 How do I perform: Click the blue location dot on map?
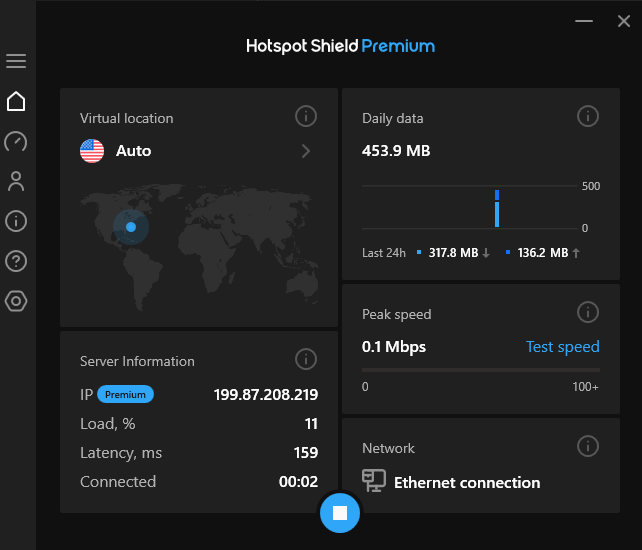coord(131,227)
